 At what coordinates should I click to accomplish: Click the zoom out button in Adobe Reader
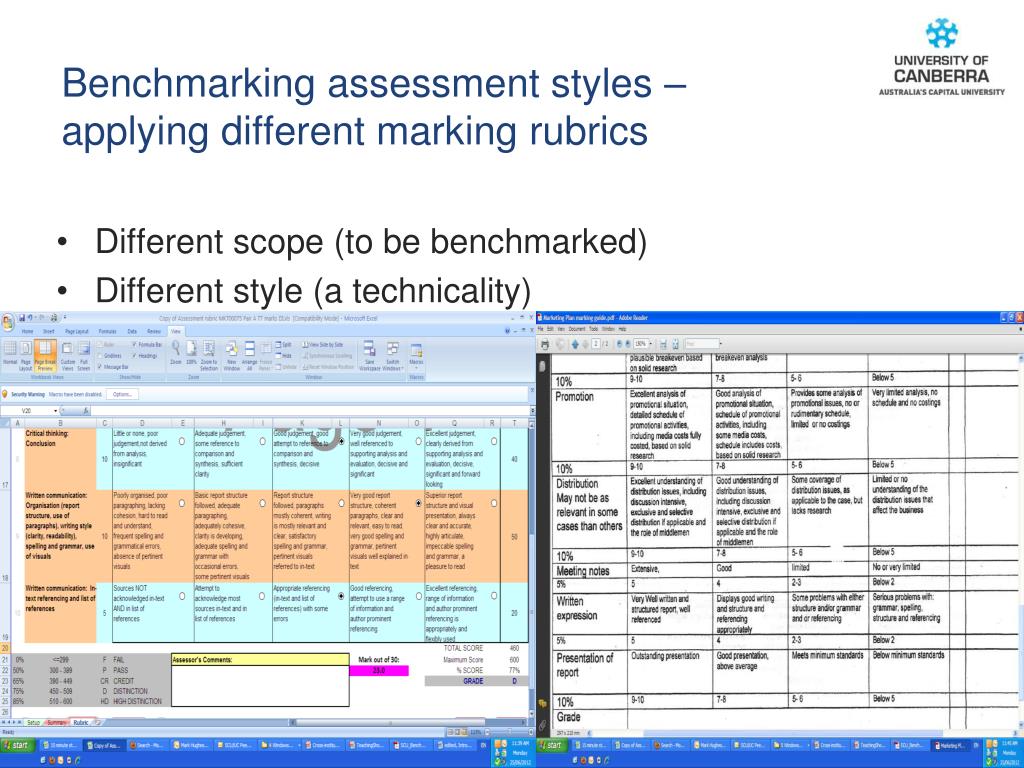(620, 344)
